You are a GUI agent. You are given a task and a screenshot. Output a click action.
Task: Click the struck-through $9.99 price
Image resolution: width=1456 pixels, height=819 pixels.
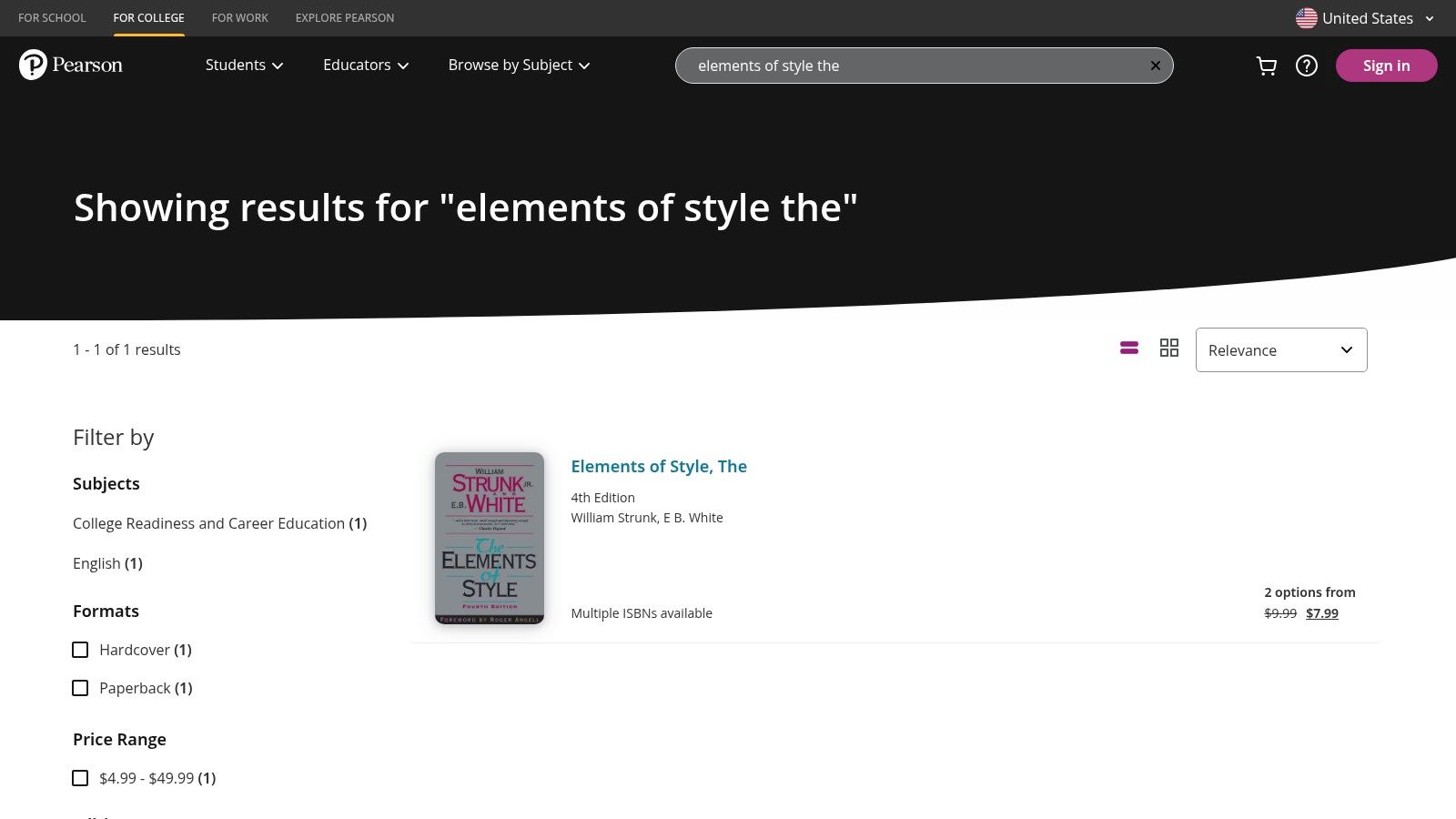[1280, 613]
